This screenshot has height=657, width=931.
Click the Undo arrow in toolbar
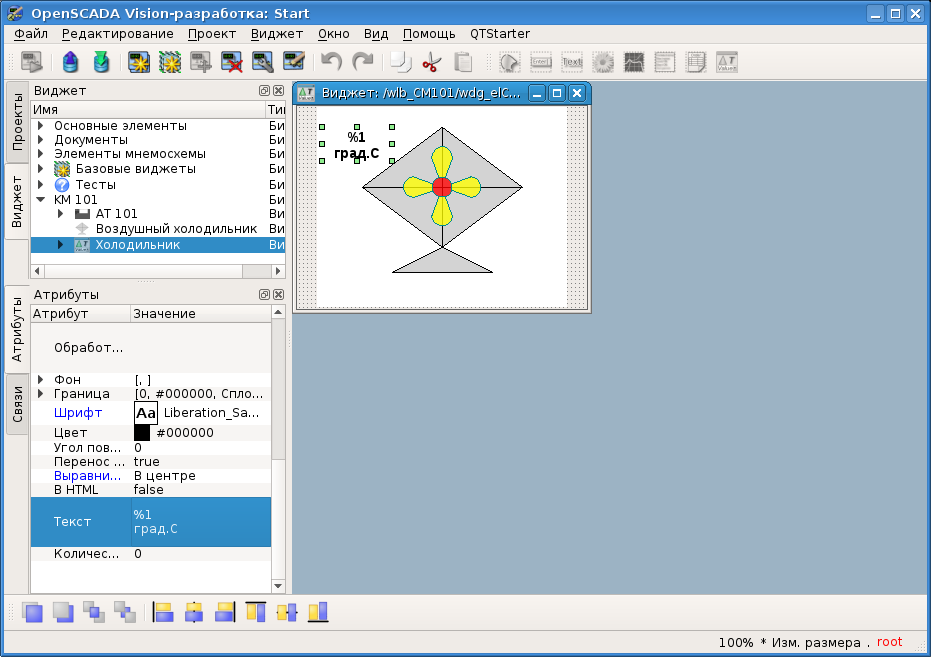[331, 62]
